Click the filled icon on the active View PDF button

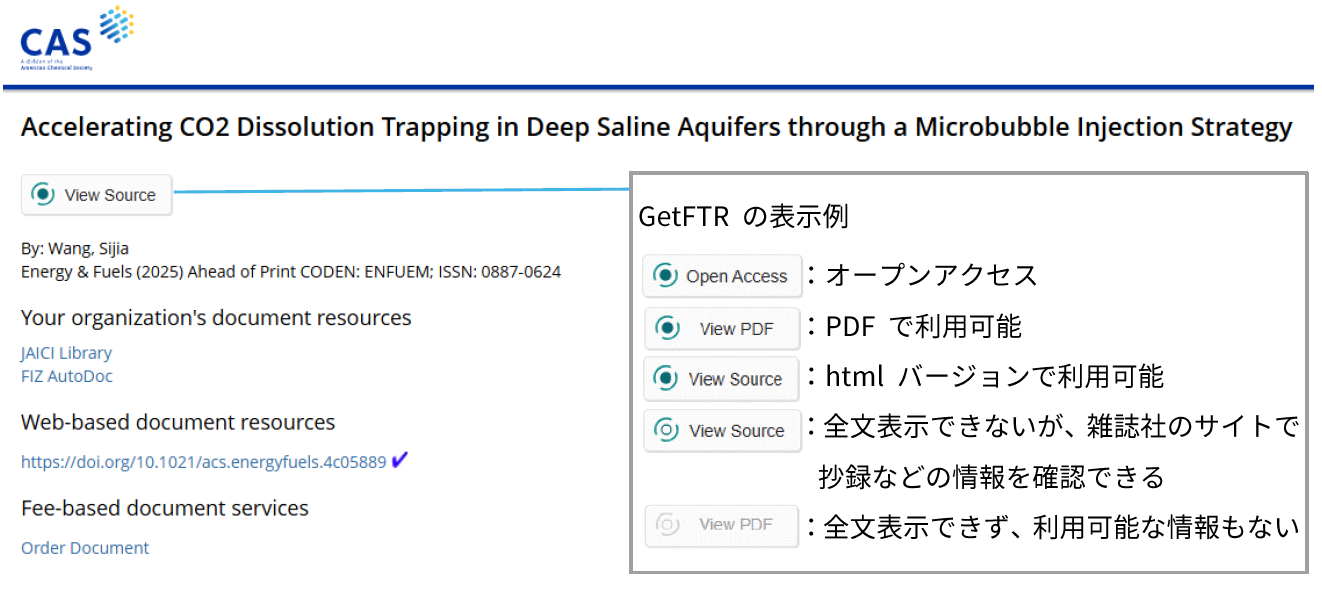pos(666,328)
